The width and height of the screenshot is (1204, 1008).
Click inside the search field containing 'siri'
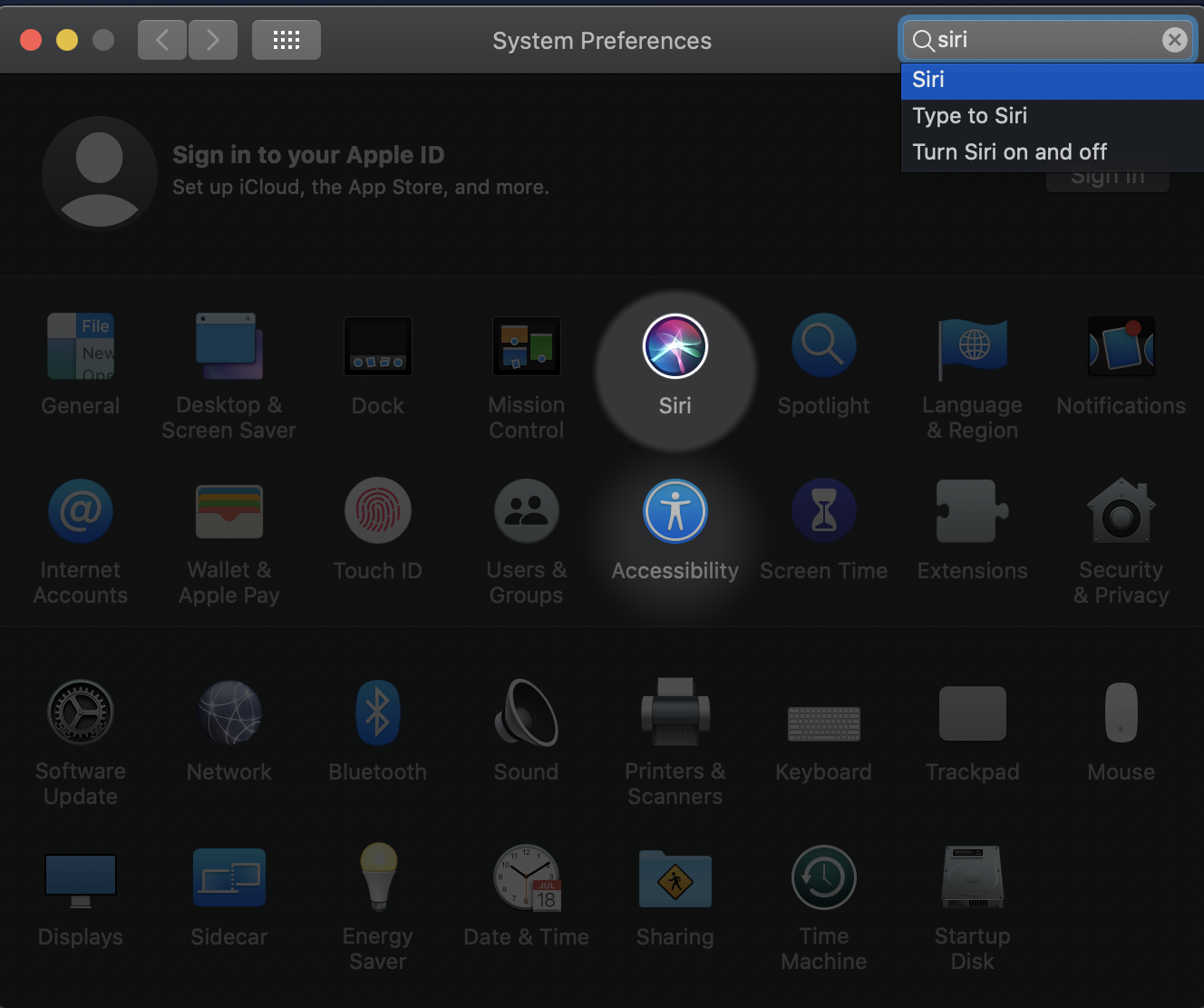(1047, 40)
